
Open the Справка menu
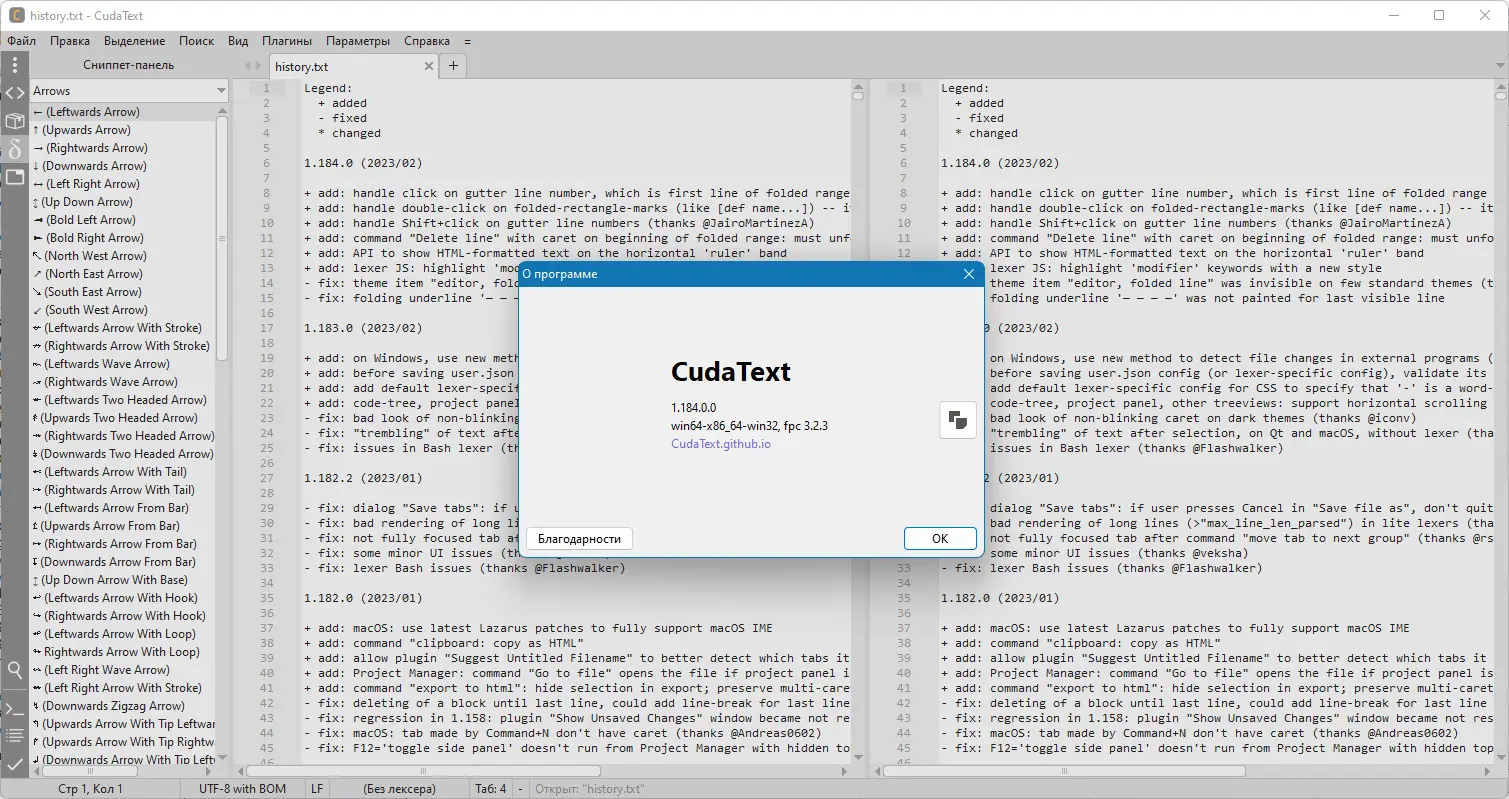427,41
